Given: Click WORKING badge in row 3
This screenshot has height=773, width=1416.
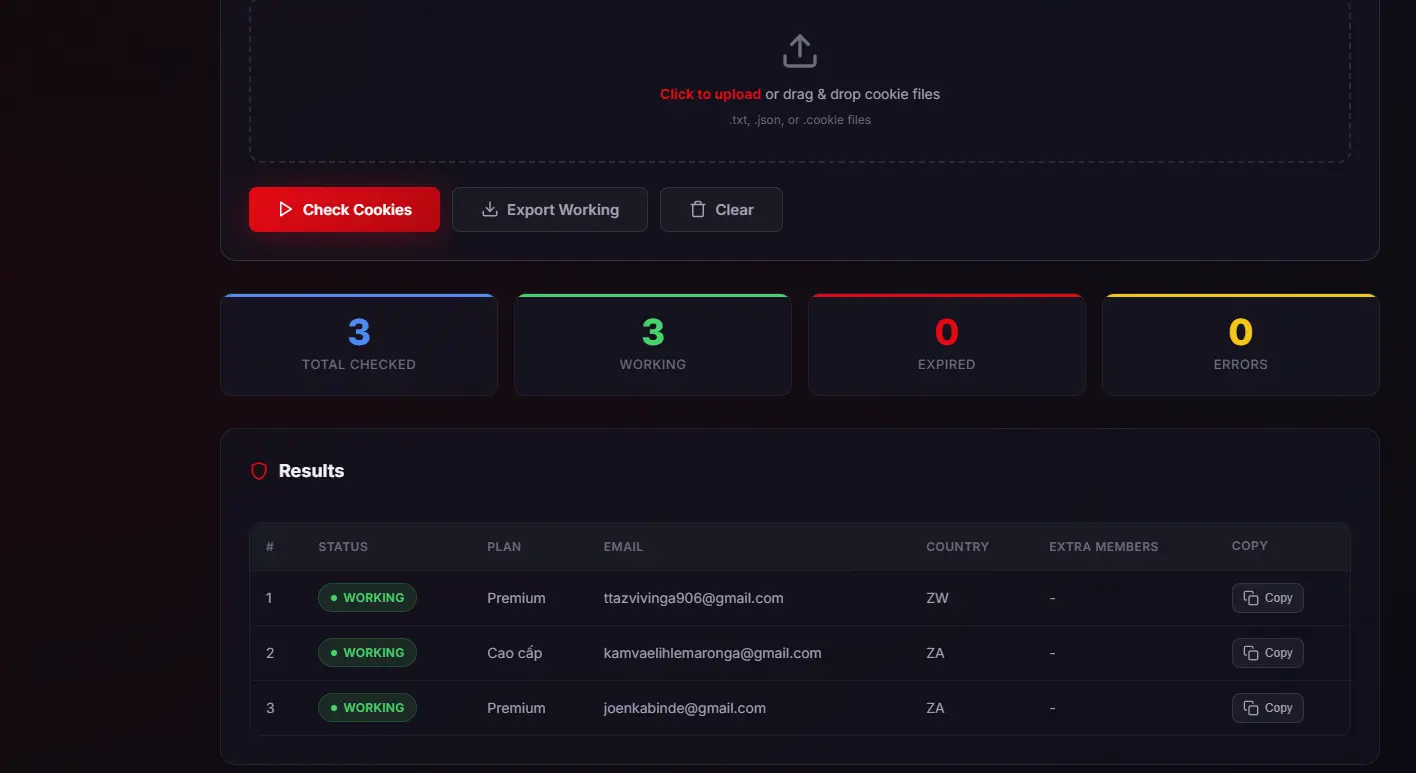Looking at the screenshot, I should (x=367, y=708).
